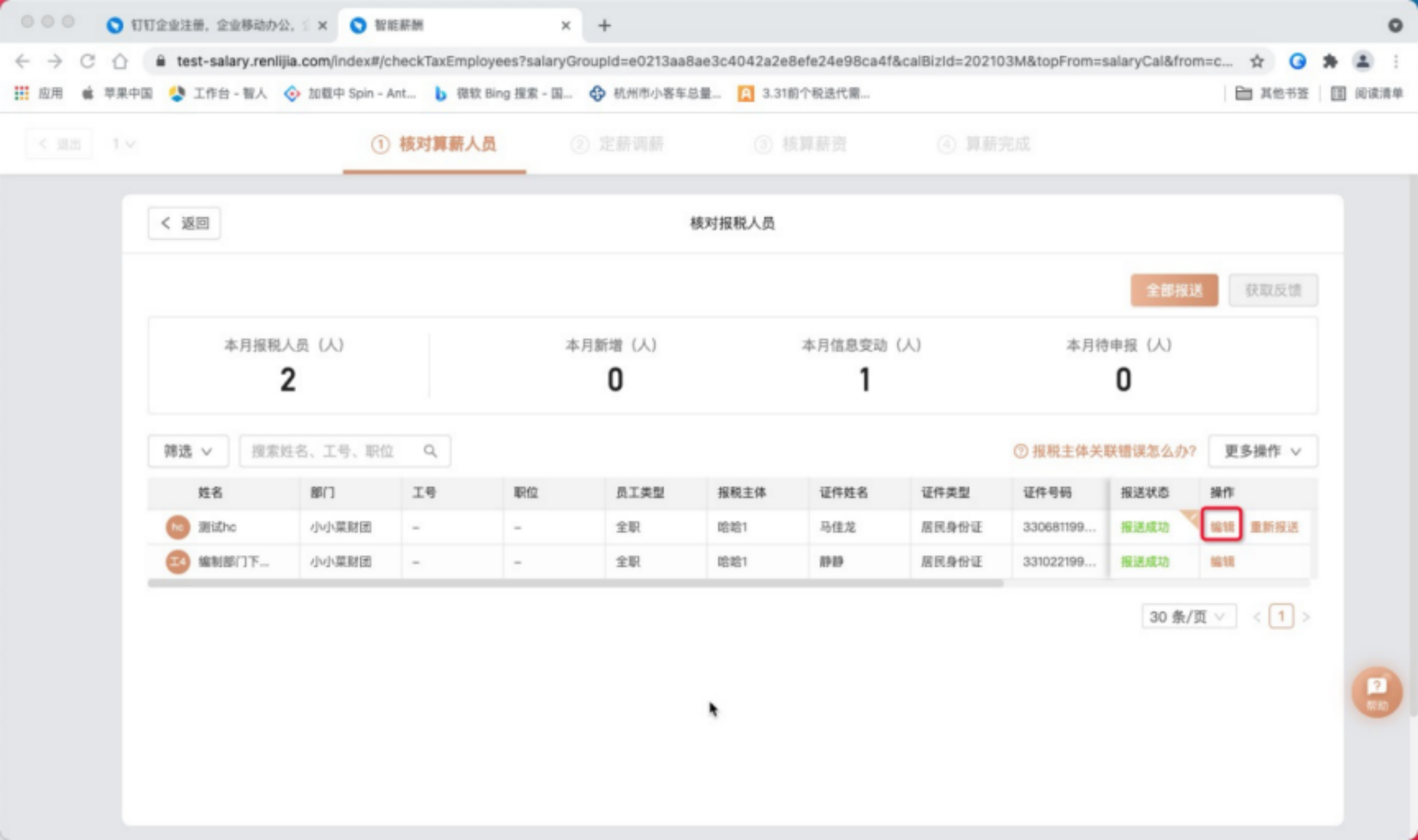The image size is (1418, 840).
Task: Change the 30 条/页 page size selector
Action: click(1188, 617)
